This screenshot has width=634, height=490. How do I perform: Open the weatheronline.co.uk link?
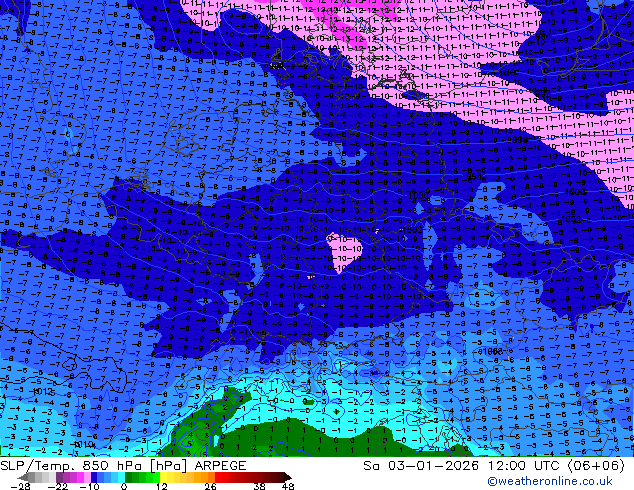(550, 481)
